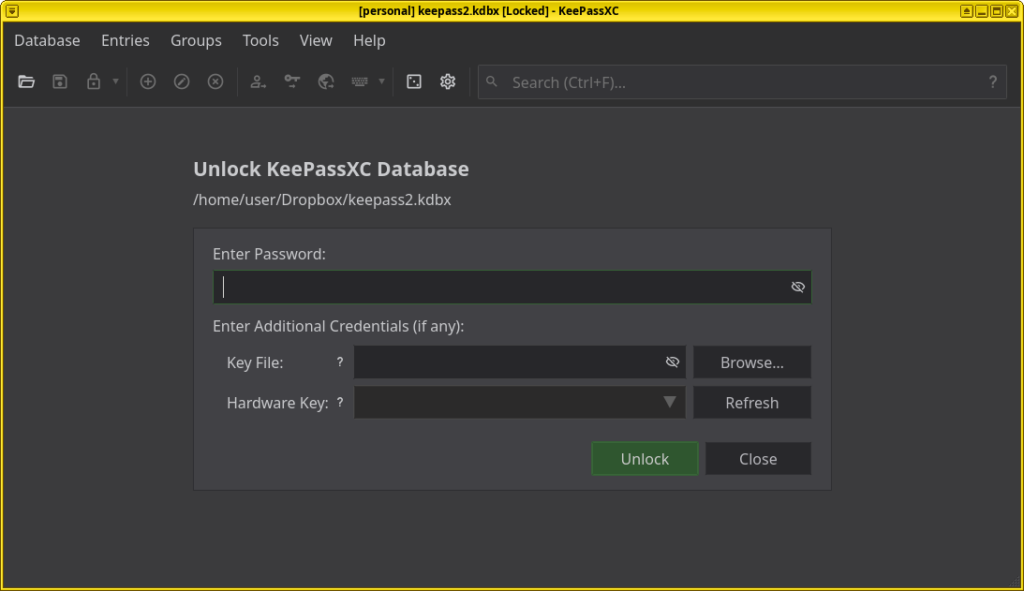Toggle key file field visibility eye
Screen dimensions: 1024x591
[x=672, y=362]
